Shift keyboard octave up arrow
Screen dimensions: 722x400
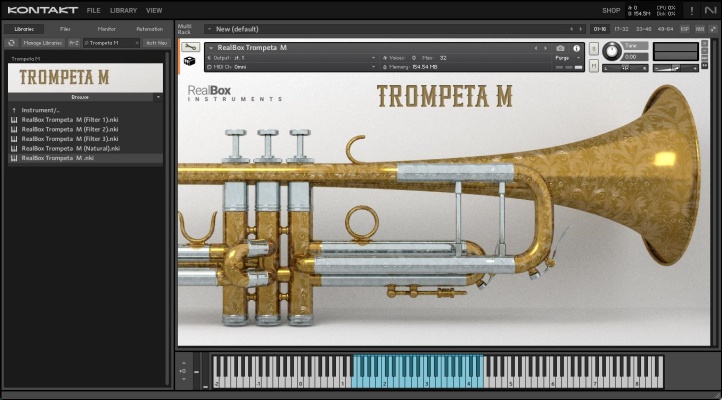click(x=183, y=363)
